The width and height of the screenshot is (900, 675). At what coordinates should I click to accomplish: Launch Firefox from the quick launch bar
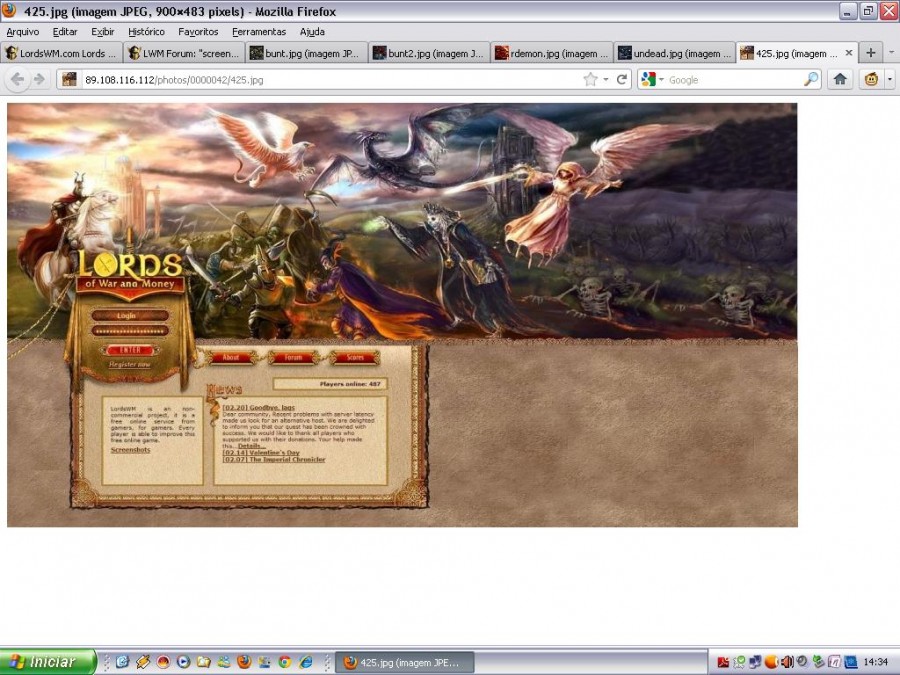click(x=244, y=662)
